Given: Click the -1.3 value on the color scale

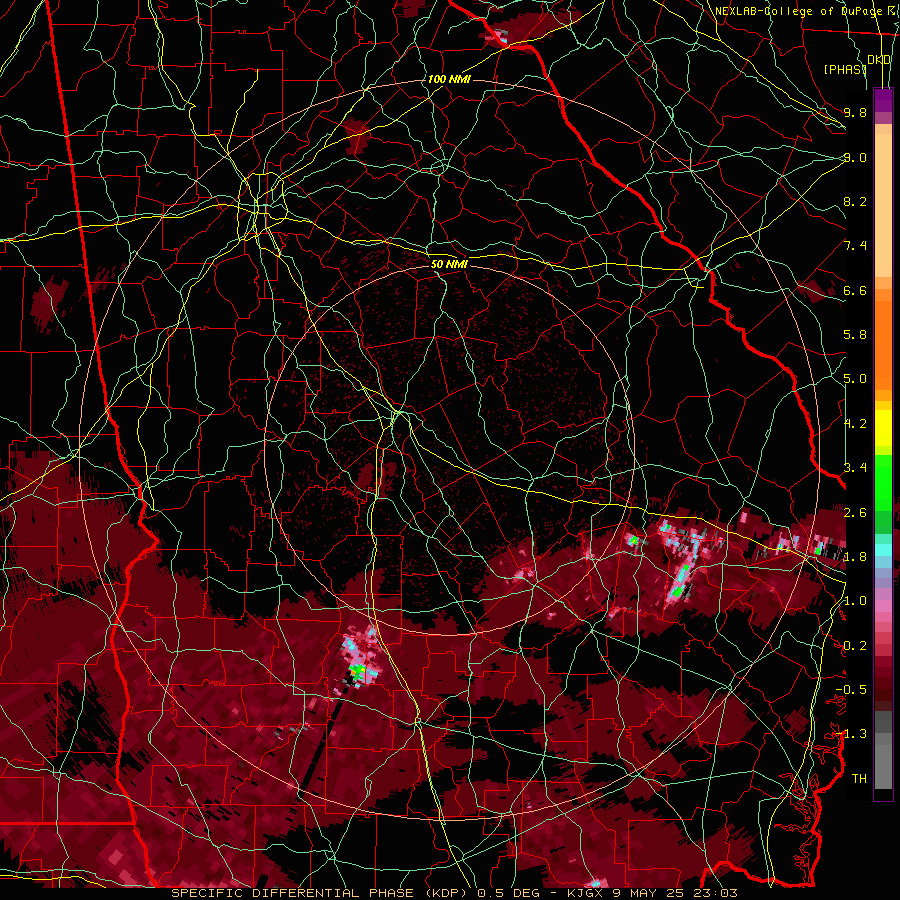Looking at the screenshot, I should (x=851, y=734).
